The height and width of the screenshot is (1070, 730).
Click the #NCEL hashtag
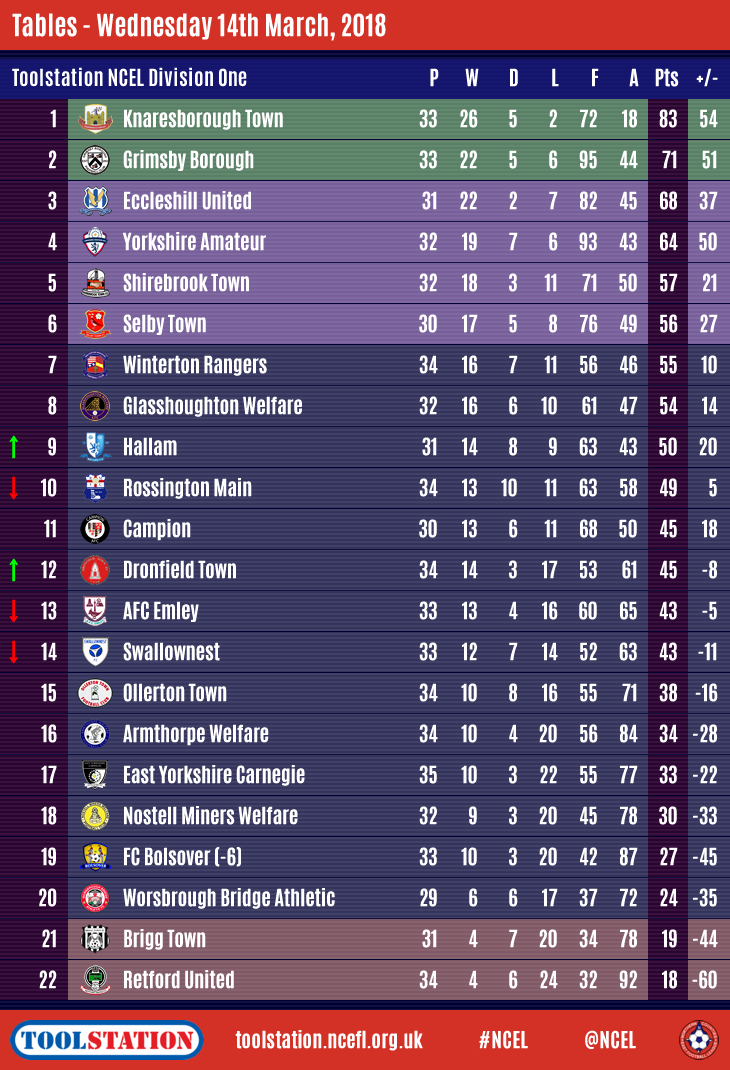[x=504, y=1040]
